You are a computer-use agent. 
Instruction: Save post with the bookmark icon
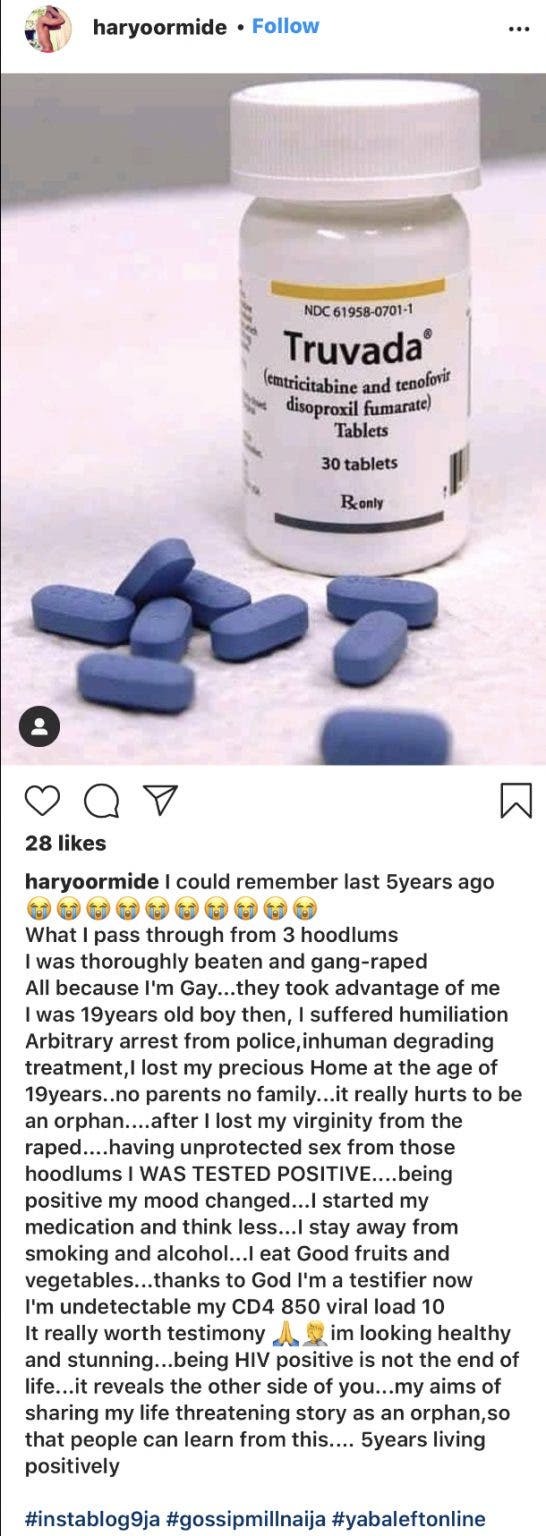[515, 801]
